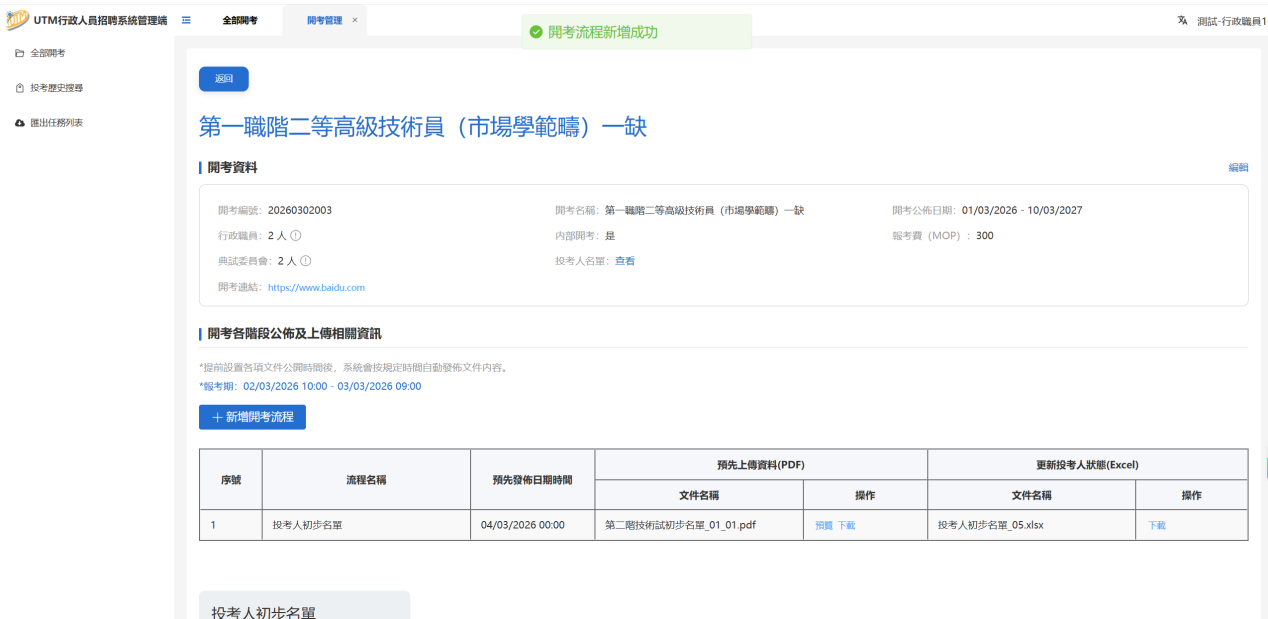Click the page title 第一職階二等高級技術員
Image resolution: width=1268 pixels, height=619 pixels.
point(423,127)
